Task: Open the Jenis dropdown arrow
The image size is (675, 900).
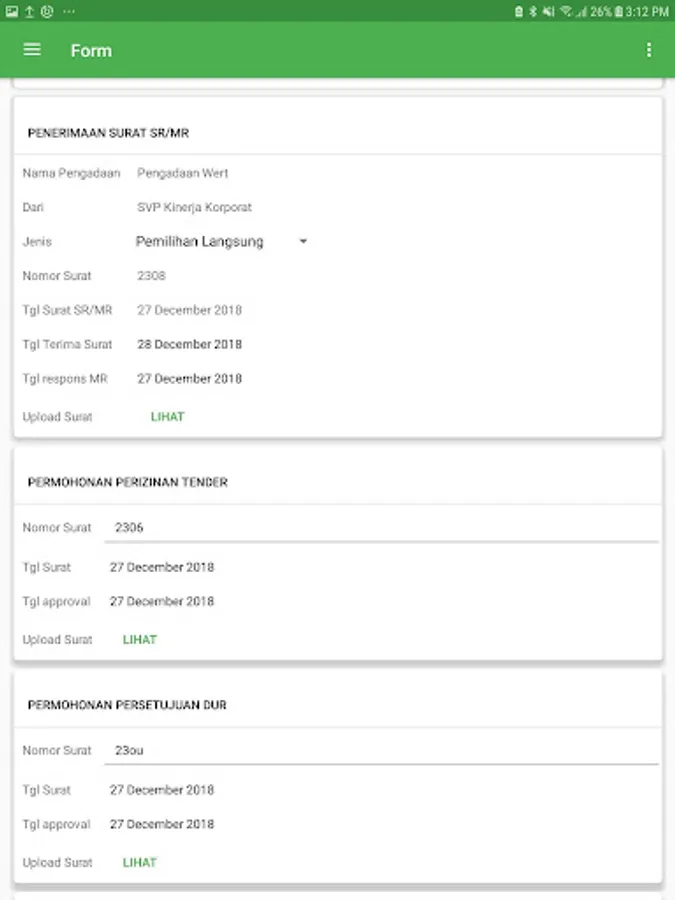Action: 303,241
